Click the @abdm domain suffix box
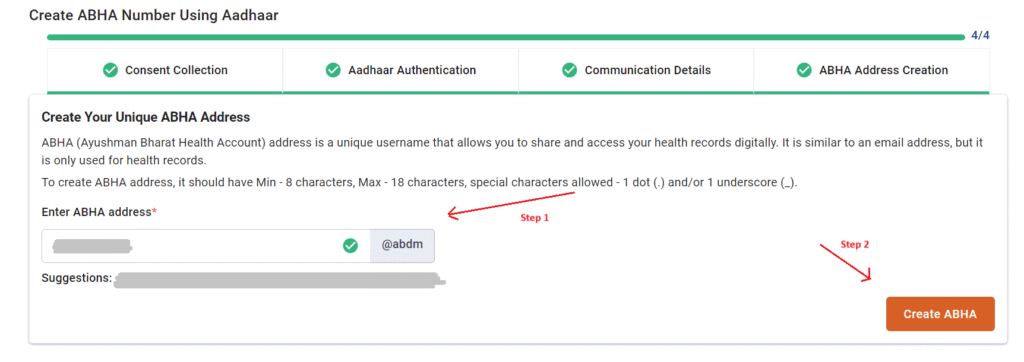This screenshot has height=362, width=1024. [x=402, y=246]
